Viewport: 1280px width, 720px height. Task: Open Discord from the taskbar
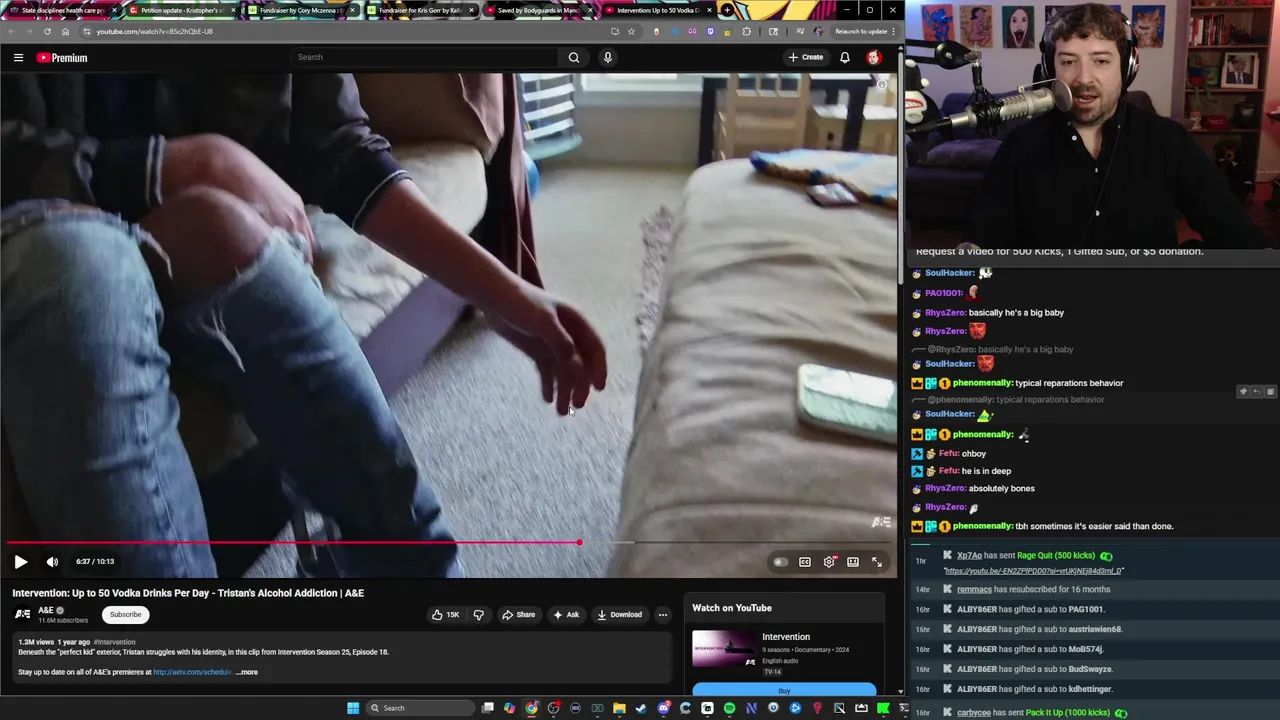pyautogui.click(x=663, y=708)
